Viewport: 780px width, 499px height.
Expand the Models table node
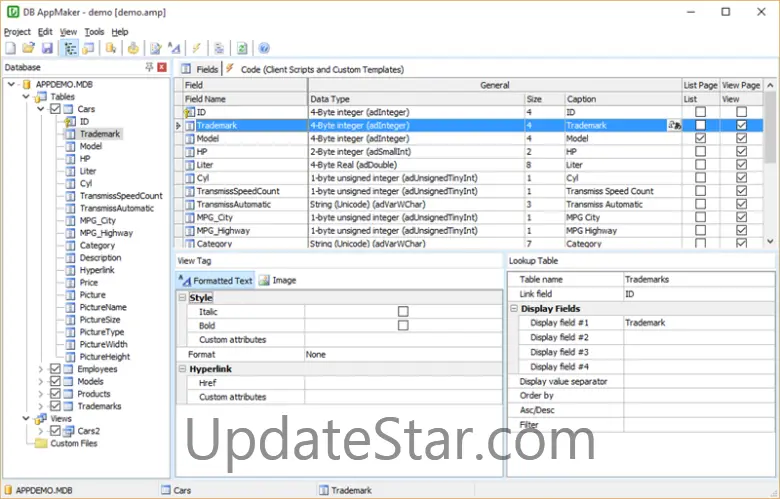click(41, 382)
